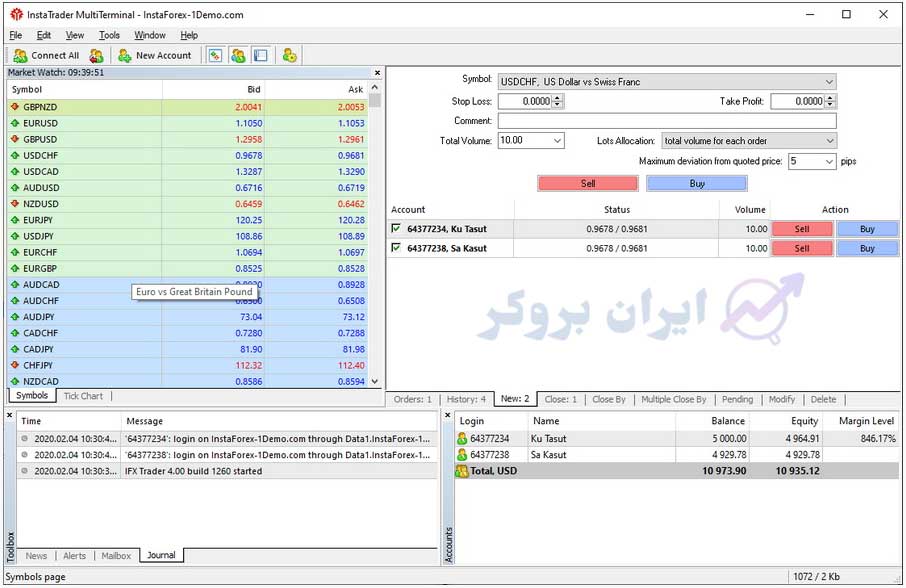Image resolution: width=906 pixels, height=588 pixels.
Task: Click the EURJPY symbol direction icon
Action: (x=15, y=220)
